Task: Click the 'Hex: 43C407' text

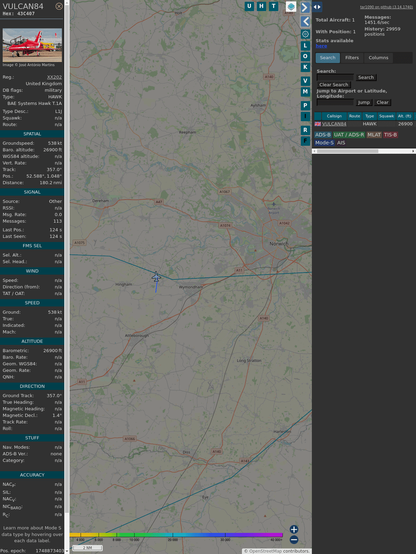Action: [x=18, y=14]
